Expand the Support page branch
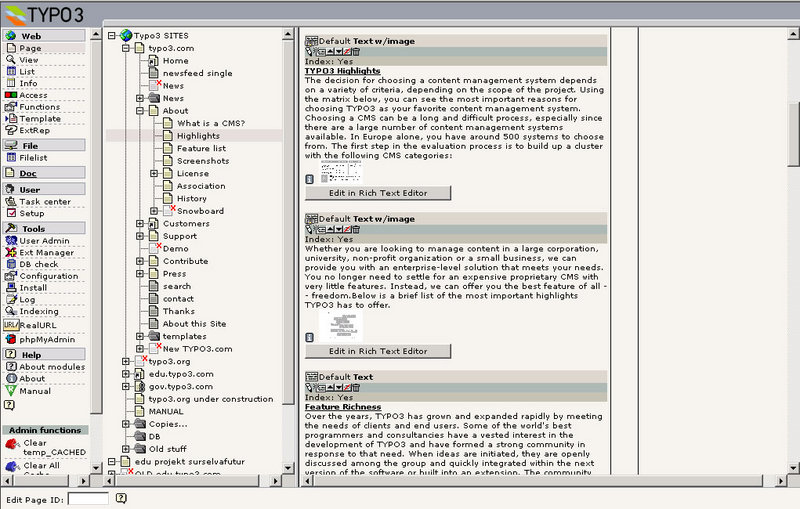 tap(140, 236)
